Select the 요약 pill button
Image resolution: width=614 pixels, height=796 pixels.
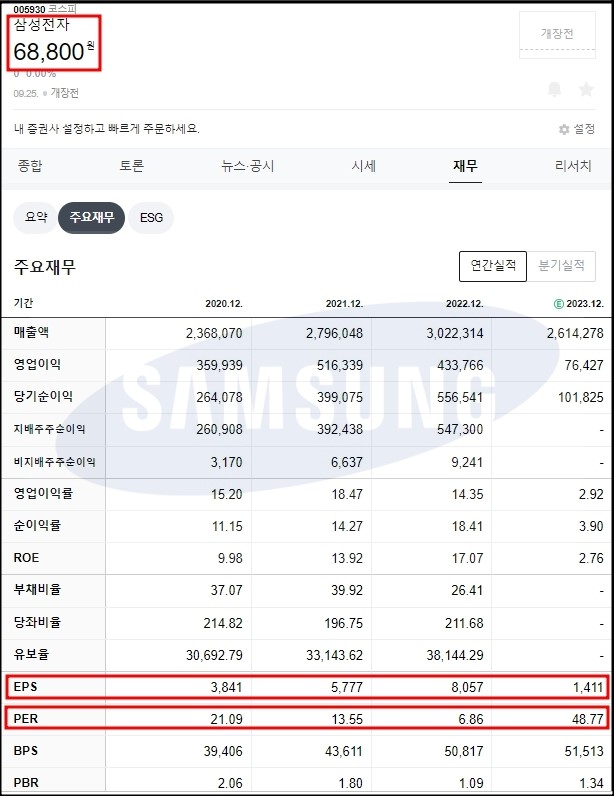click(36, 217)
